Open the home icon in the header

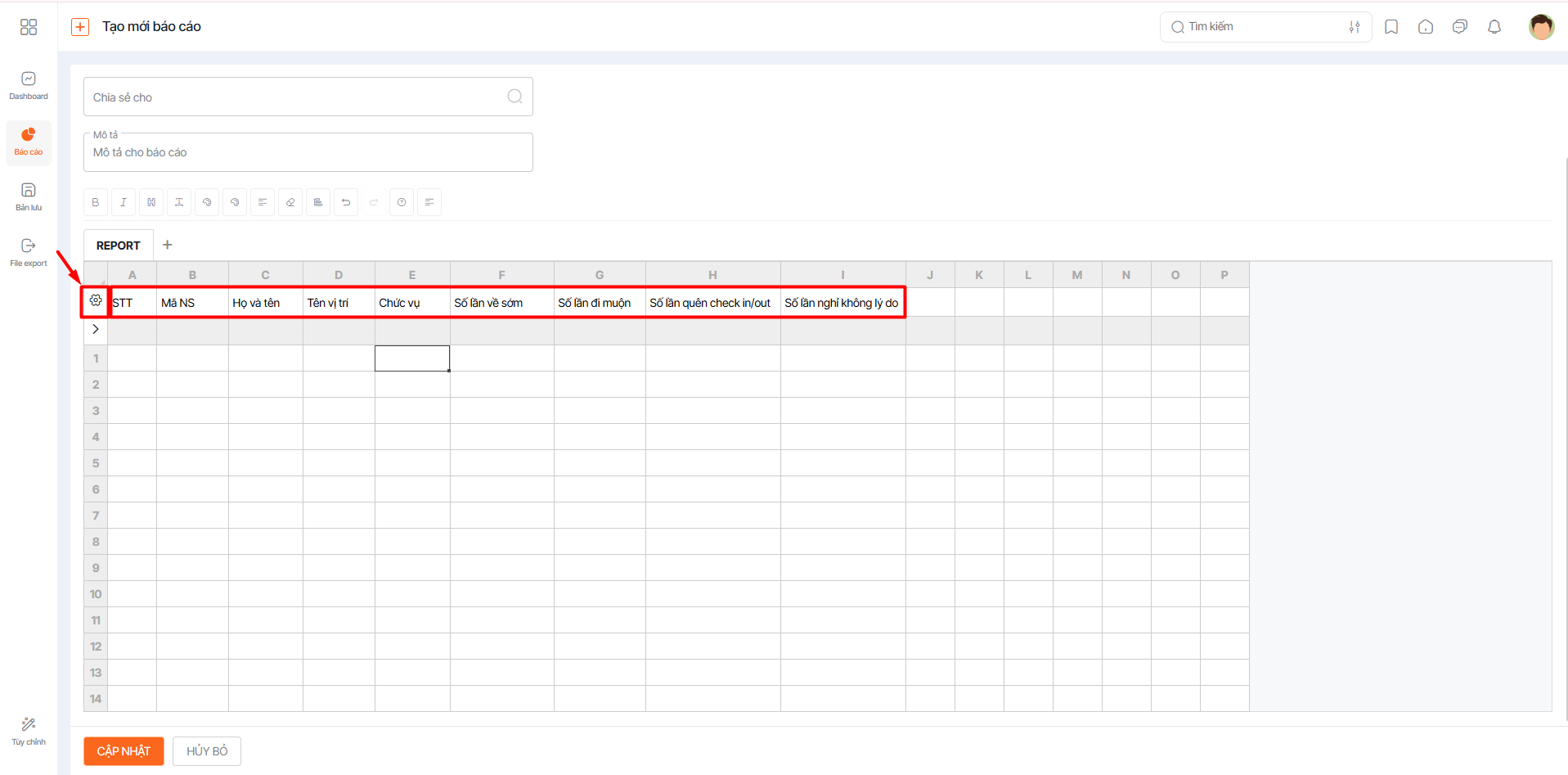(x=1425, y=27)
